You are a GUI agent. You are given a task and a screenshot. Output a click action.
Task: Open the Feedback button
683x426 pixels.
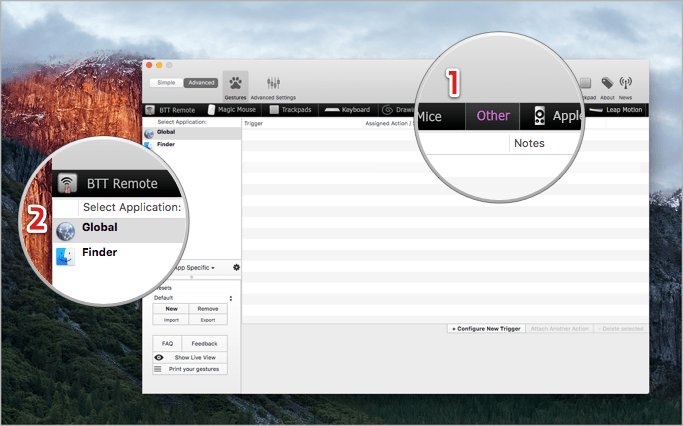[204, 344]
